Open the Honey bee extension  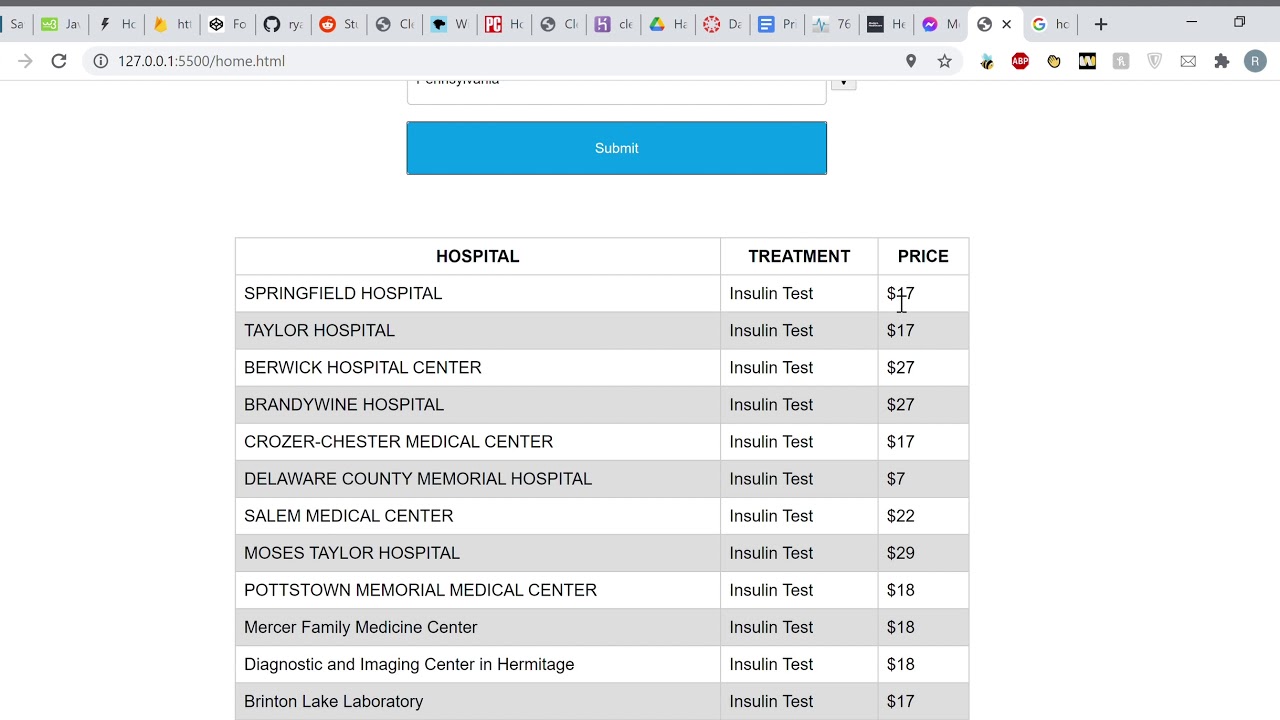pos(987,61)
